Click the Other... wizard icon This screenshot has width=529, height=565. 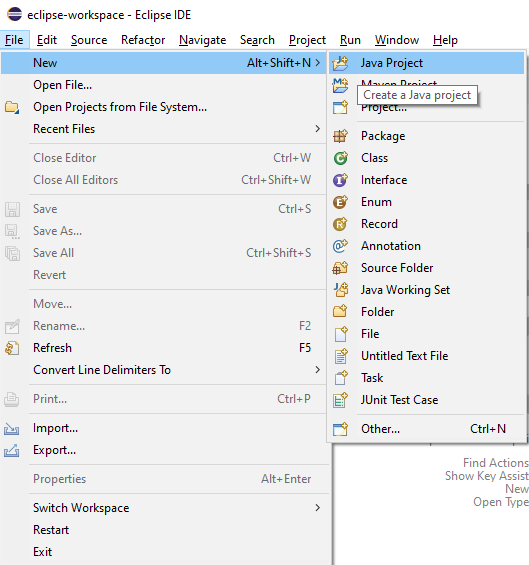[340, 429]
